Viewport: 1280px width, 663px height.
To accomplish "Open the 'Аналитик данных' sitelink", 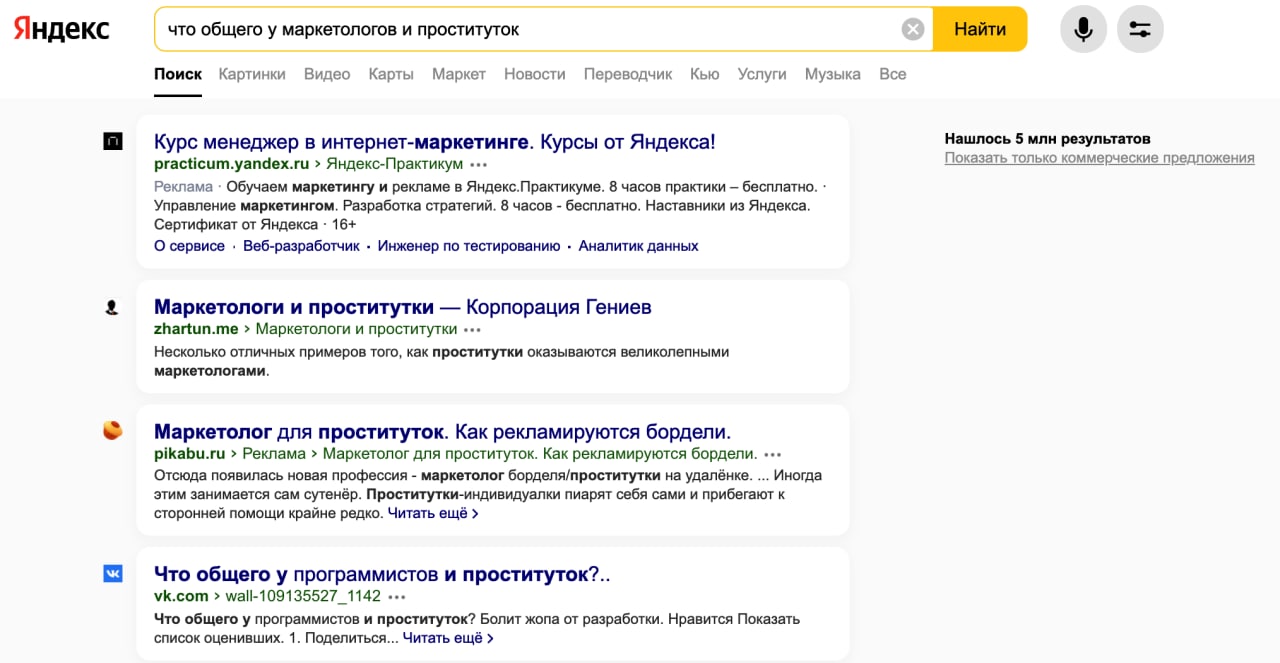I will [638, 246].
